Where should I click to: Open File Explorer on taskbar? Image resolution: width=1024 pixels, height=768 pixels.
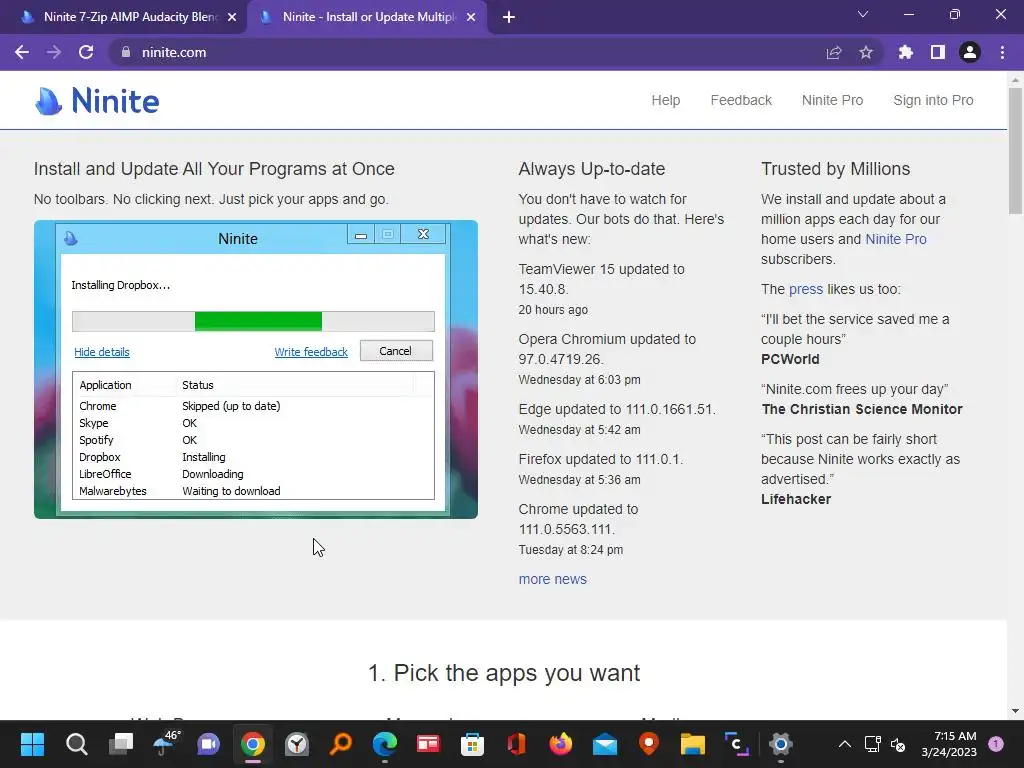tap(692, 743)
